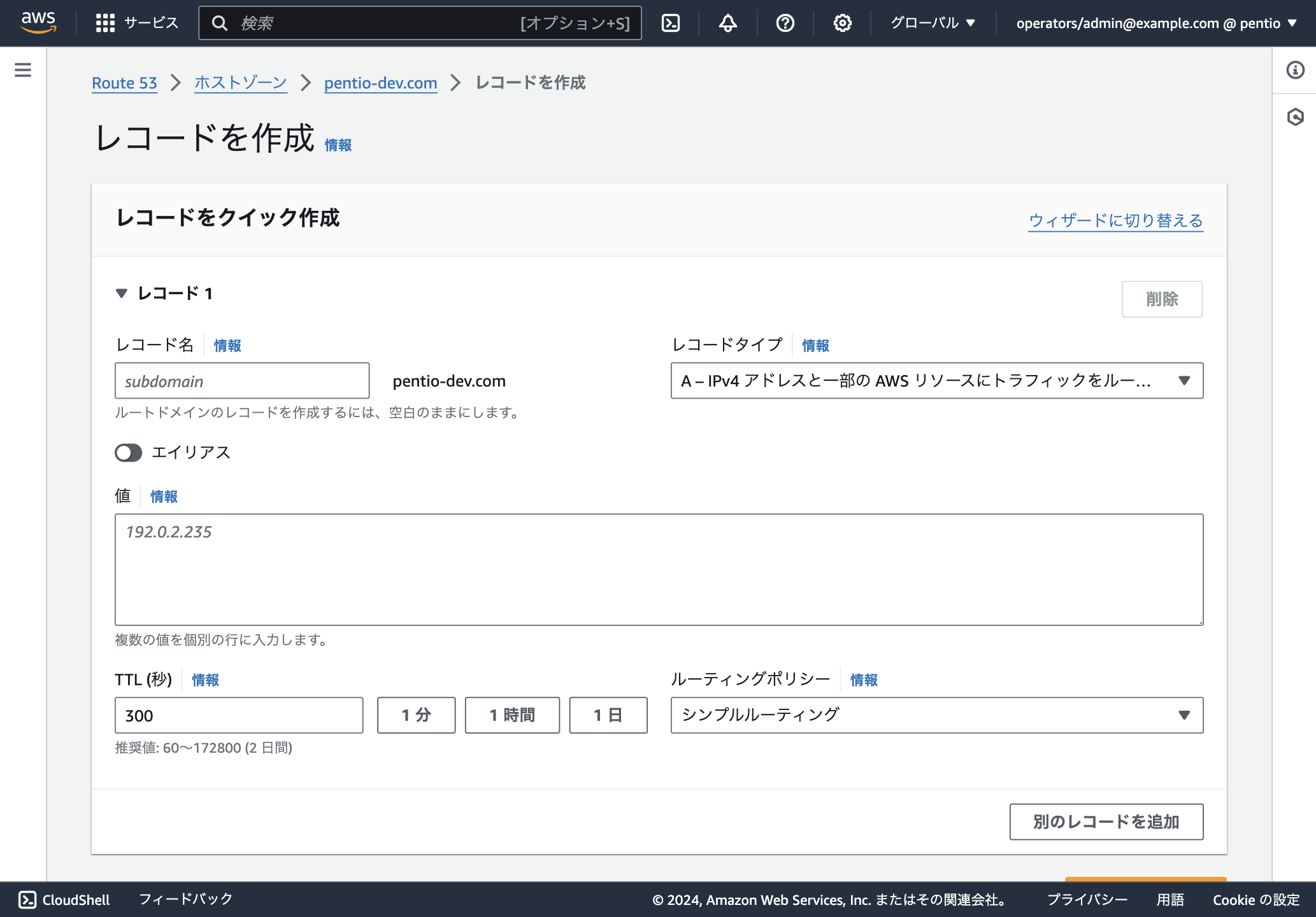Focus the subdomain record name field
The height and width of the screenshot is (917, 1316).
pyautogui.click(x=242, y=381)
